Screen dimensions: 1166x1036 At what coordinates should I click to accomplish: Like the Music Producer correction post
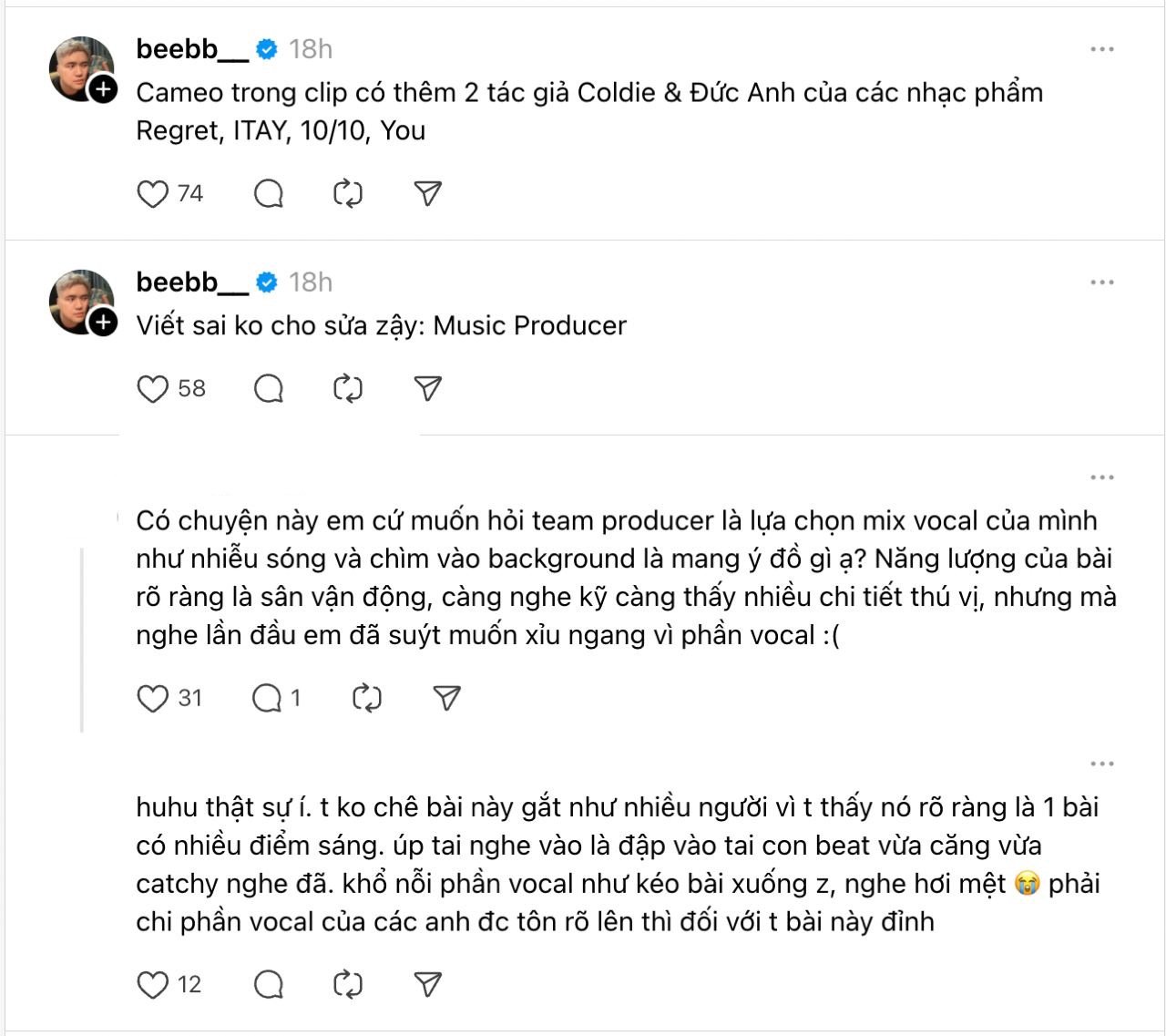[153, 389]
